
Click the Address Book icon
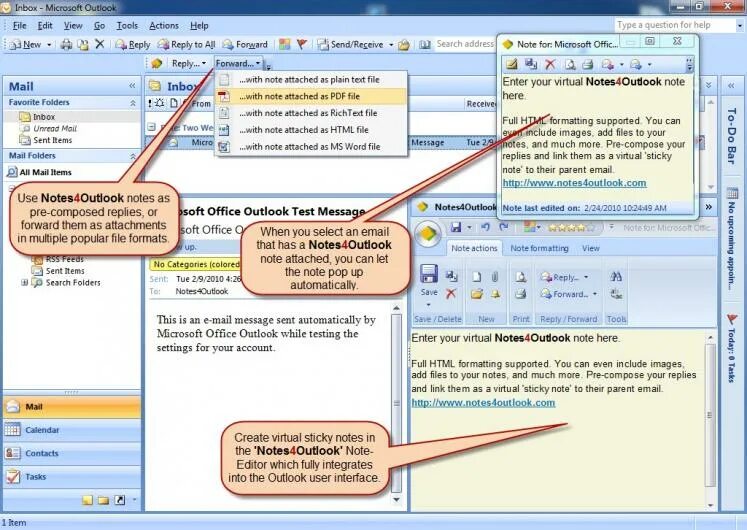click(x=424, y=45)
